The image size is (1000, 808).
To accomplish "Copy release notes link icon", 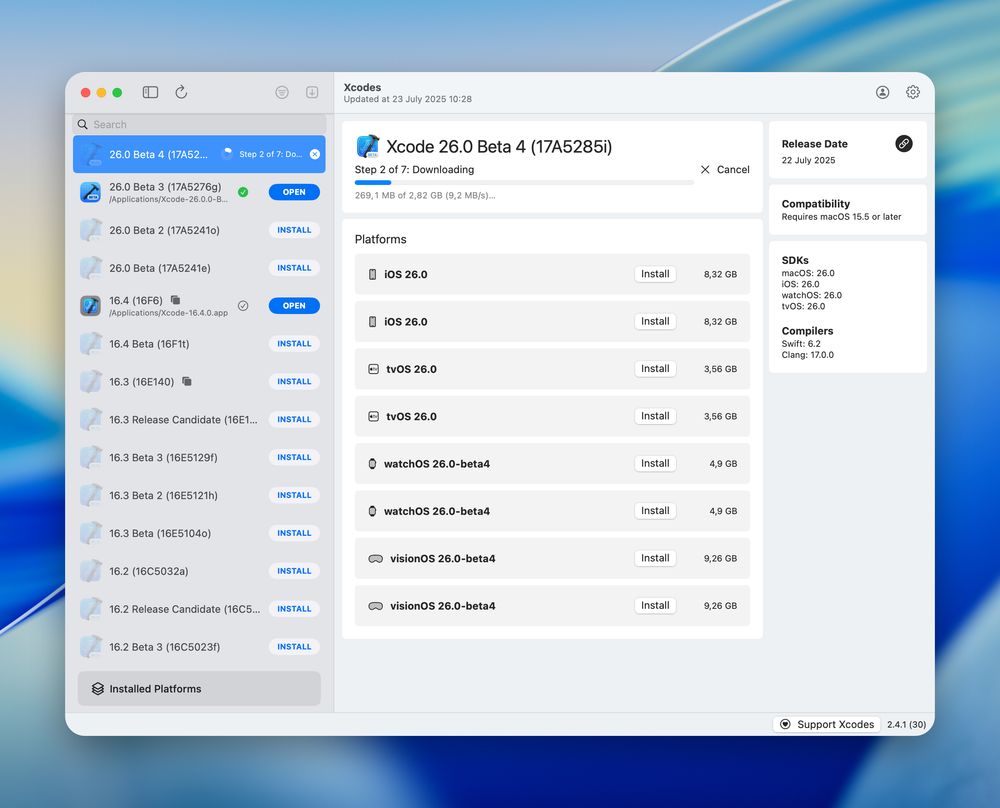I will (904, 143).
